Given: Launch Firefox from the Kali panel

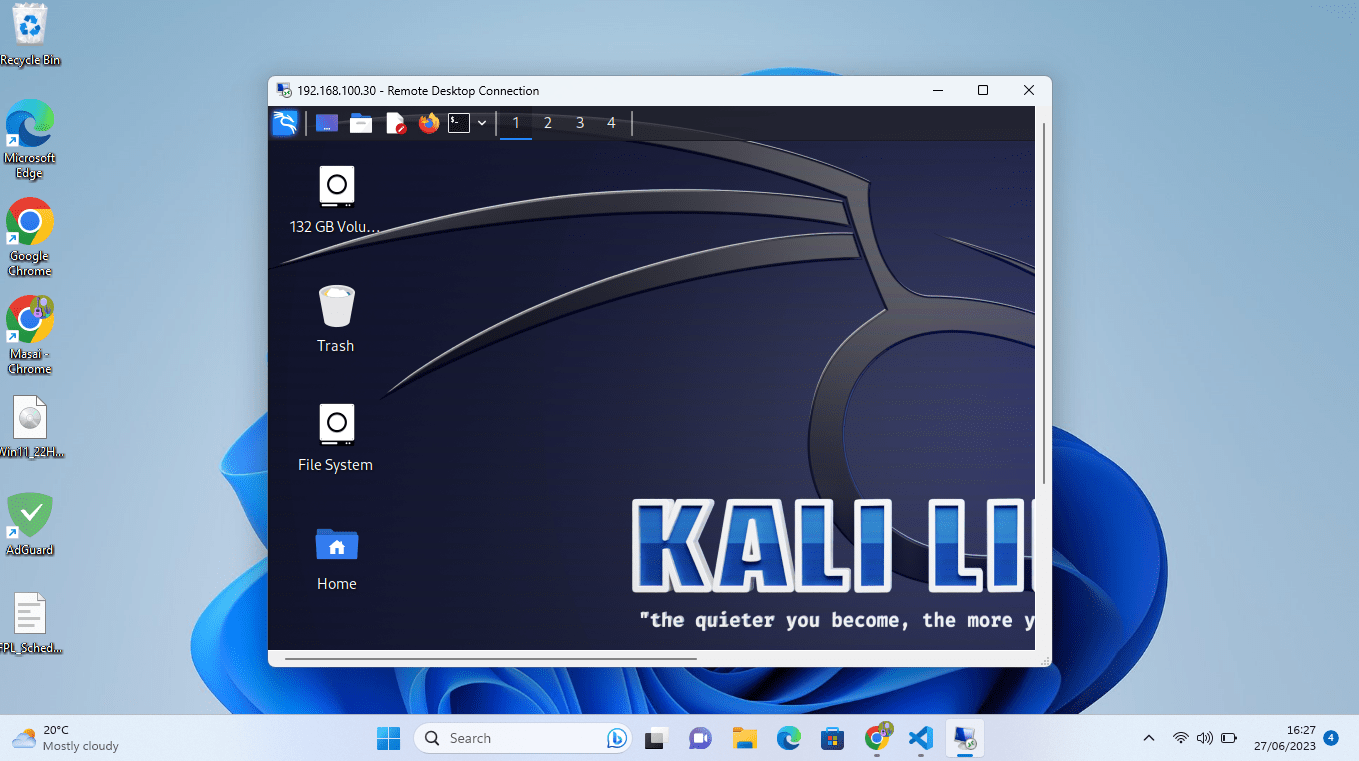Looking at the screenshot, I should pos(429,123).
